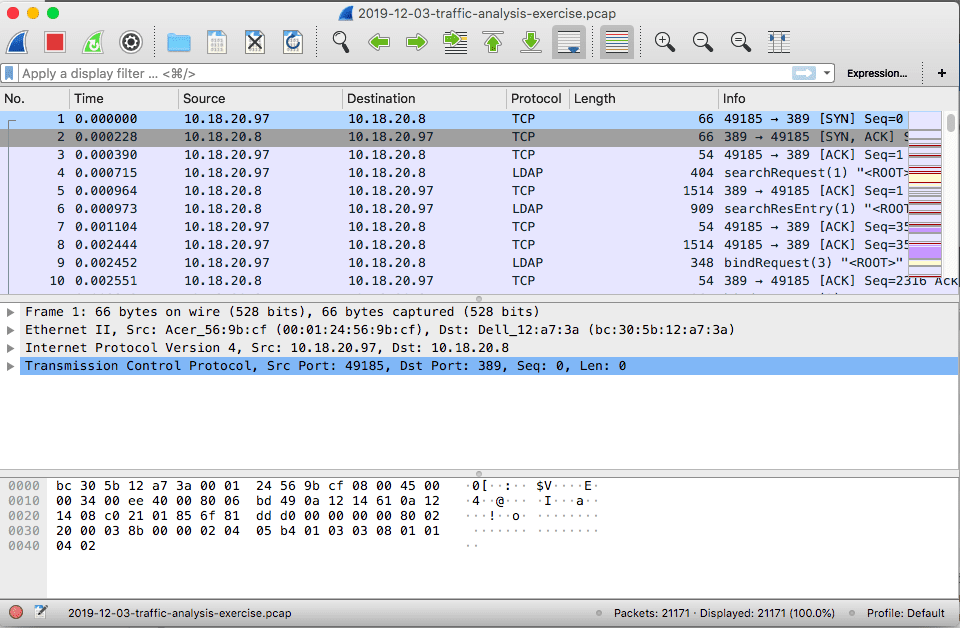960x628 pixels.
Task: Find a packet magnifier icon
Action: pyautogui.click(x=341, y=42)
